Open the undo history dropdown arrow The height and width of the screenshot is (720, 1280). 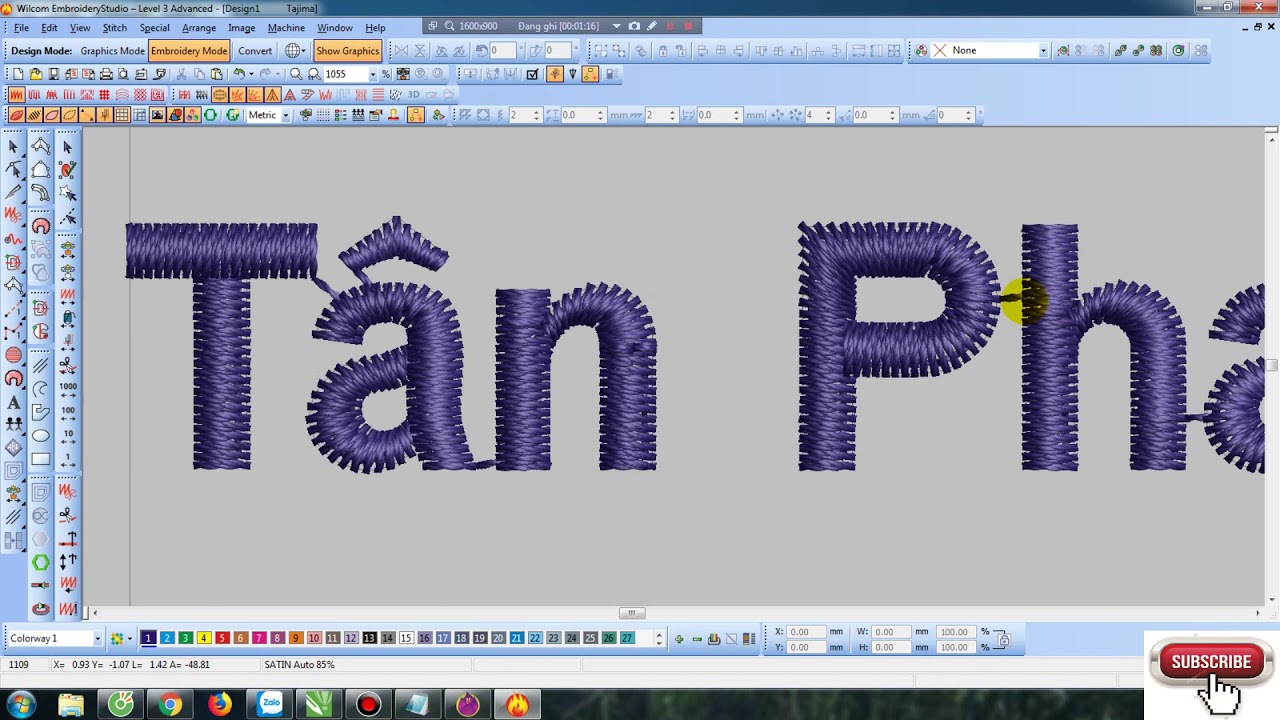[253, 74]
